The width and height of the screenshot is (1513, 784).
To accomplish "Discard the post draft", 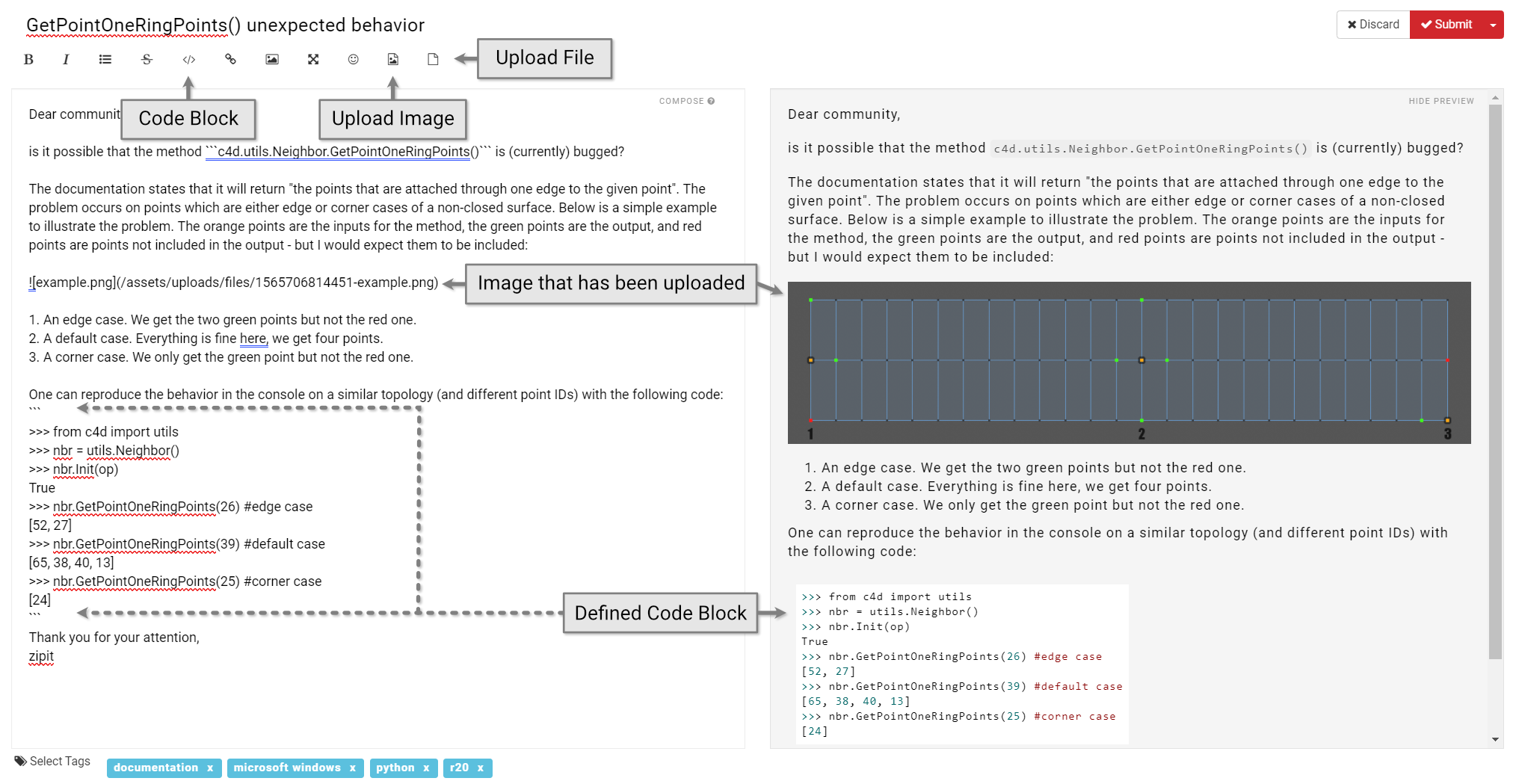I will (1373, 25).
